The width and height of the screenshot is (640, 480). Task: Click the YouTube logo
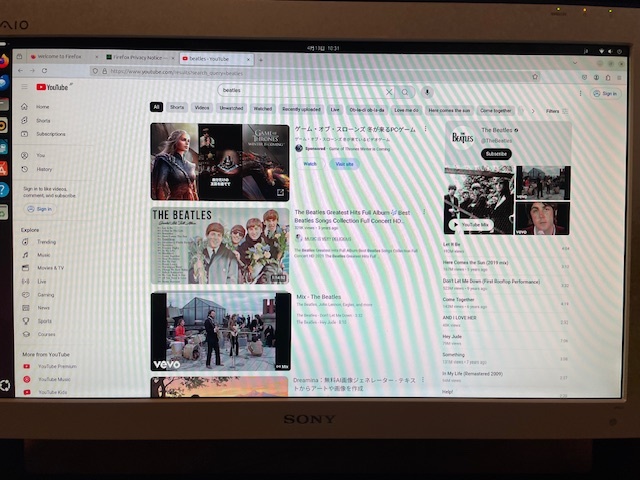coord(52,87)
